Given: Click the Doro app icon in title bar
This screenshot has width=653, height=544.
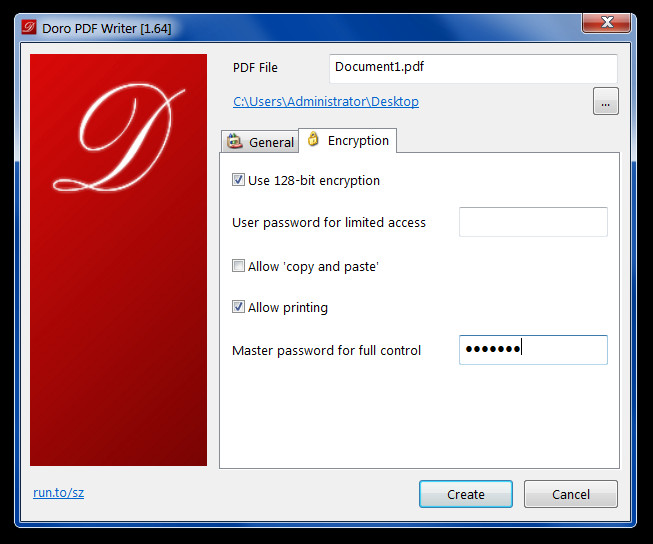Looking at the screenshot, I should pyautogui.click(x=29, y=28).
